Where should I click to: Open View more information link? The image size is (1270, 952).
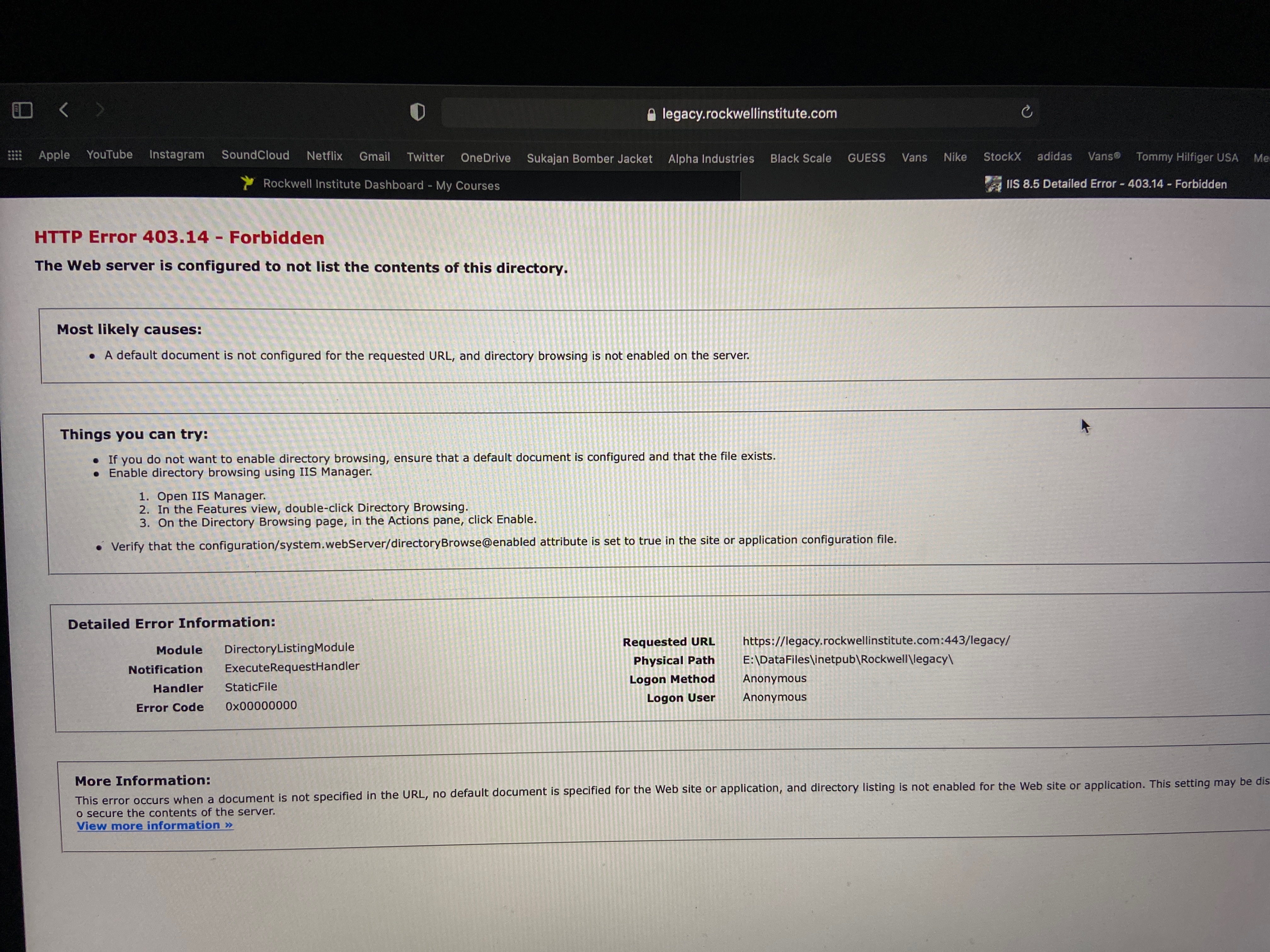[154, 825]
